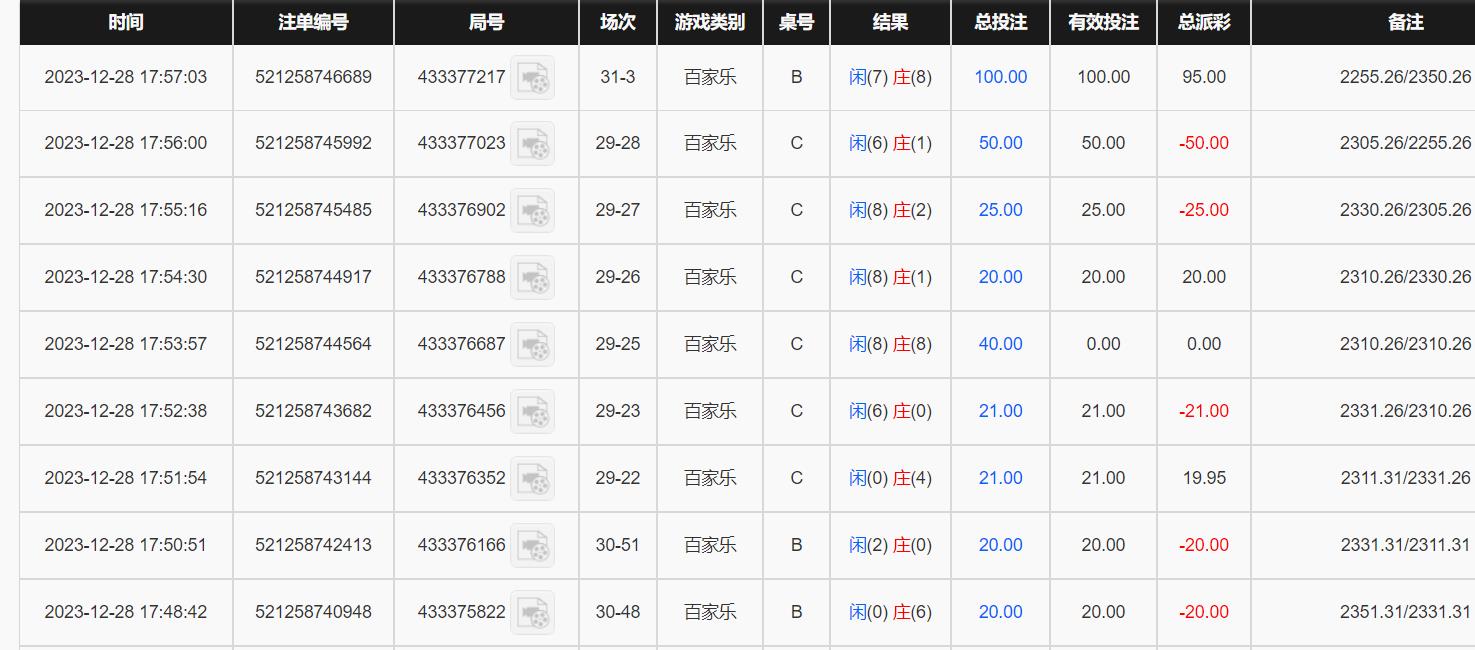The height and width of the screenshot is (650, 1475).
Task: Click the 结果 column header
Action: point(890,22)
